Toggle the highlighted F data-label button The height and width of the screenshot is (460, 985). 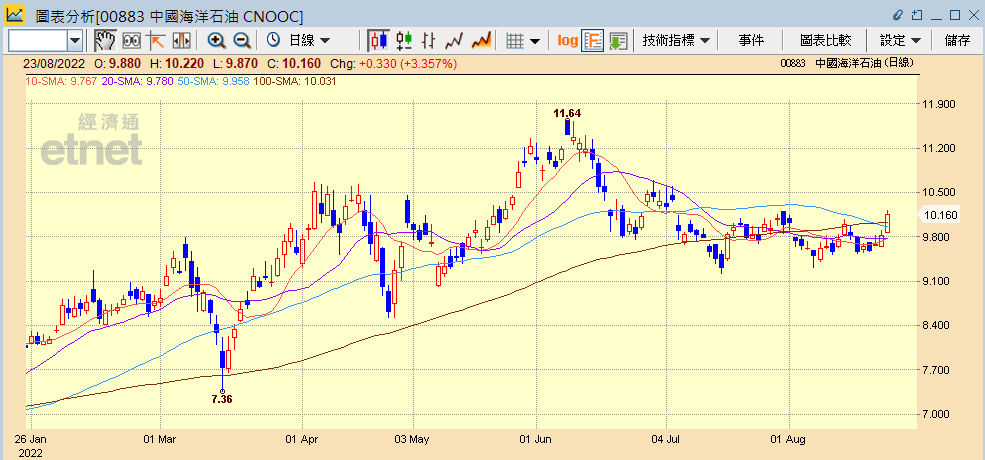[x=592, y=41]
